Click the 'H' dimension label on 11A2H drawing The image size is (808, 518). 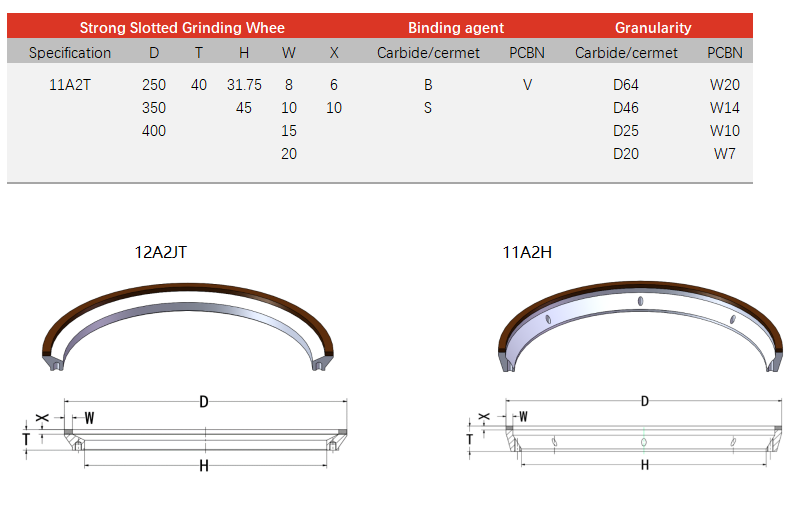pyautogui.click(x=645, y=465)
